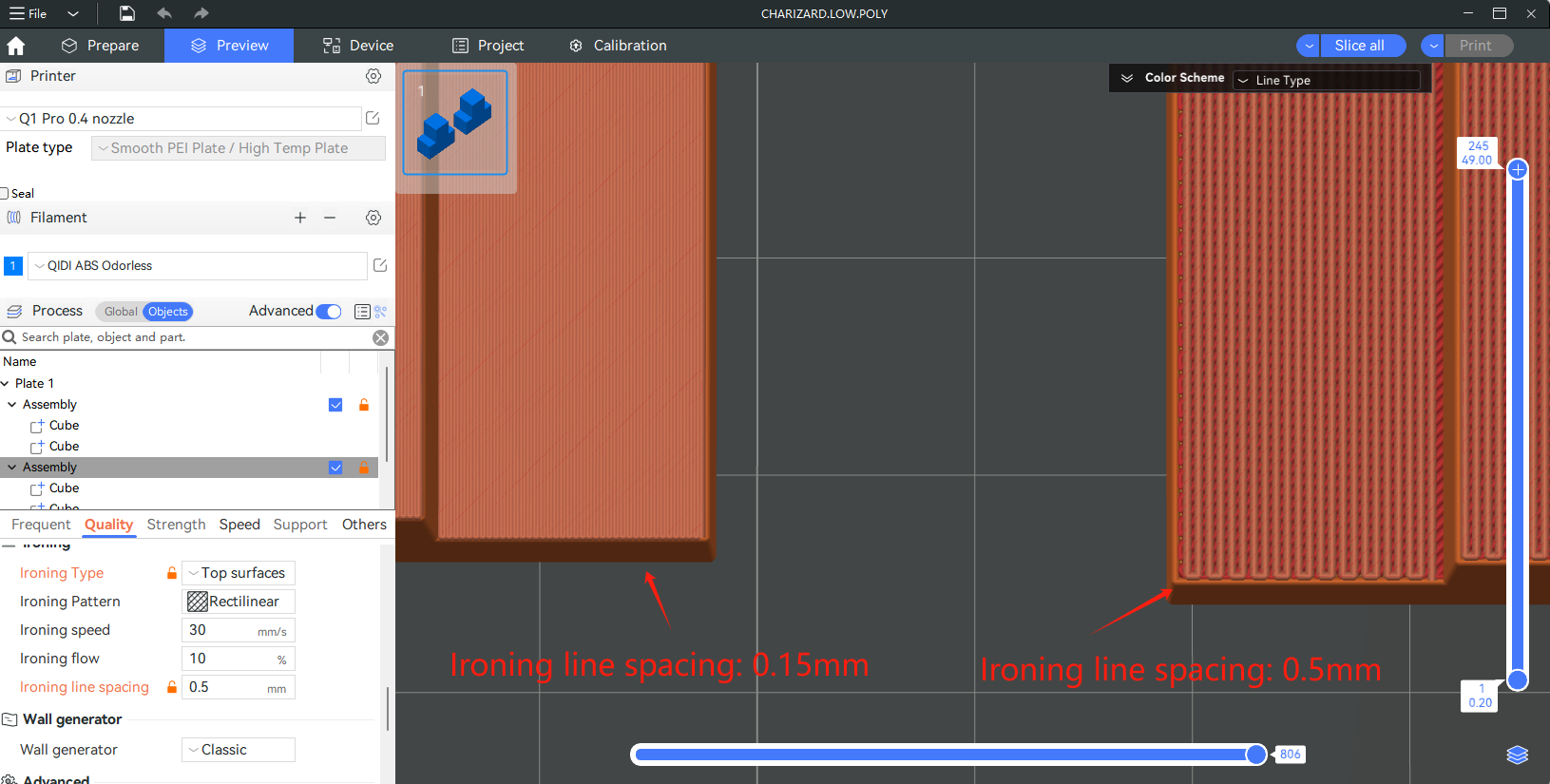Open the Speed settings tab

[x=239, y=525]
